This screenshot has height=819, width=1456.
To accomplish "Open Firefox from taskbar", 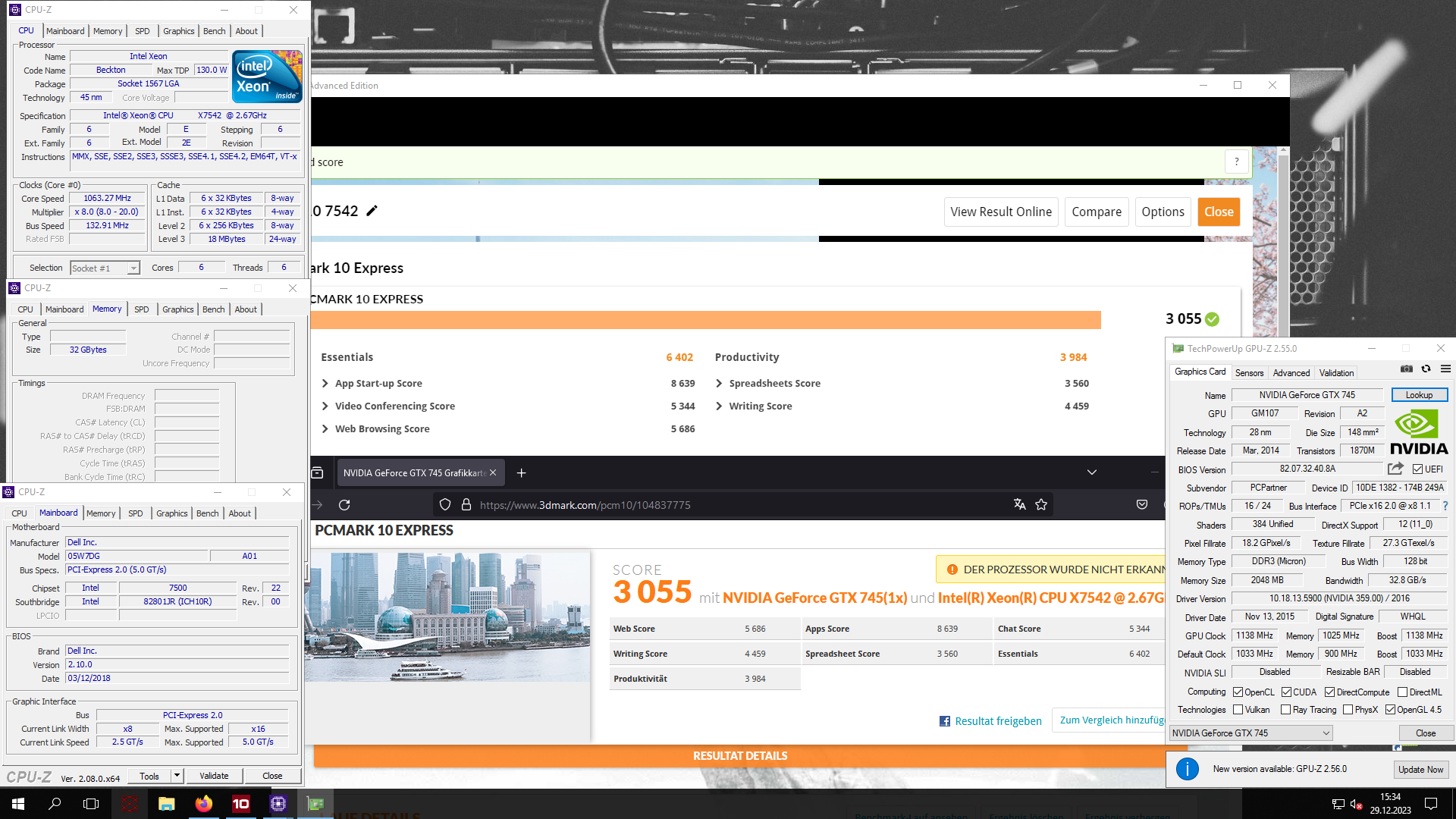I will pos(203,804).
